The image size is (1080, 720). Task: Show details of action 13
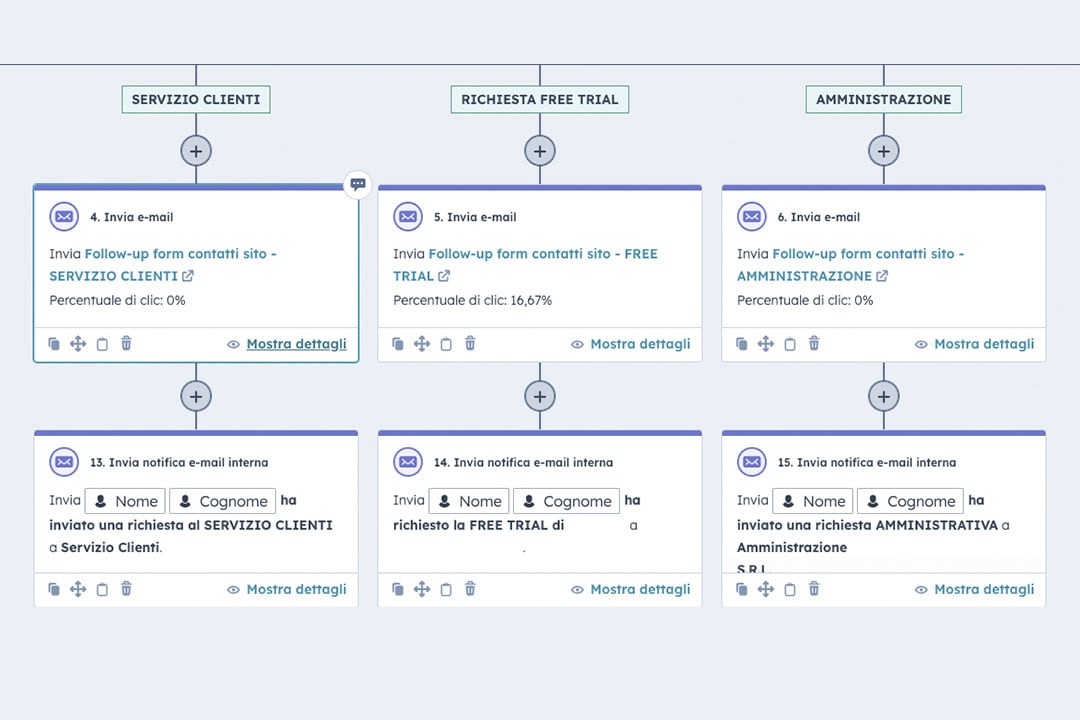tap(287, 589)
